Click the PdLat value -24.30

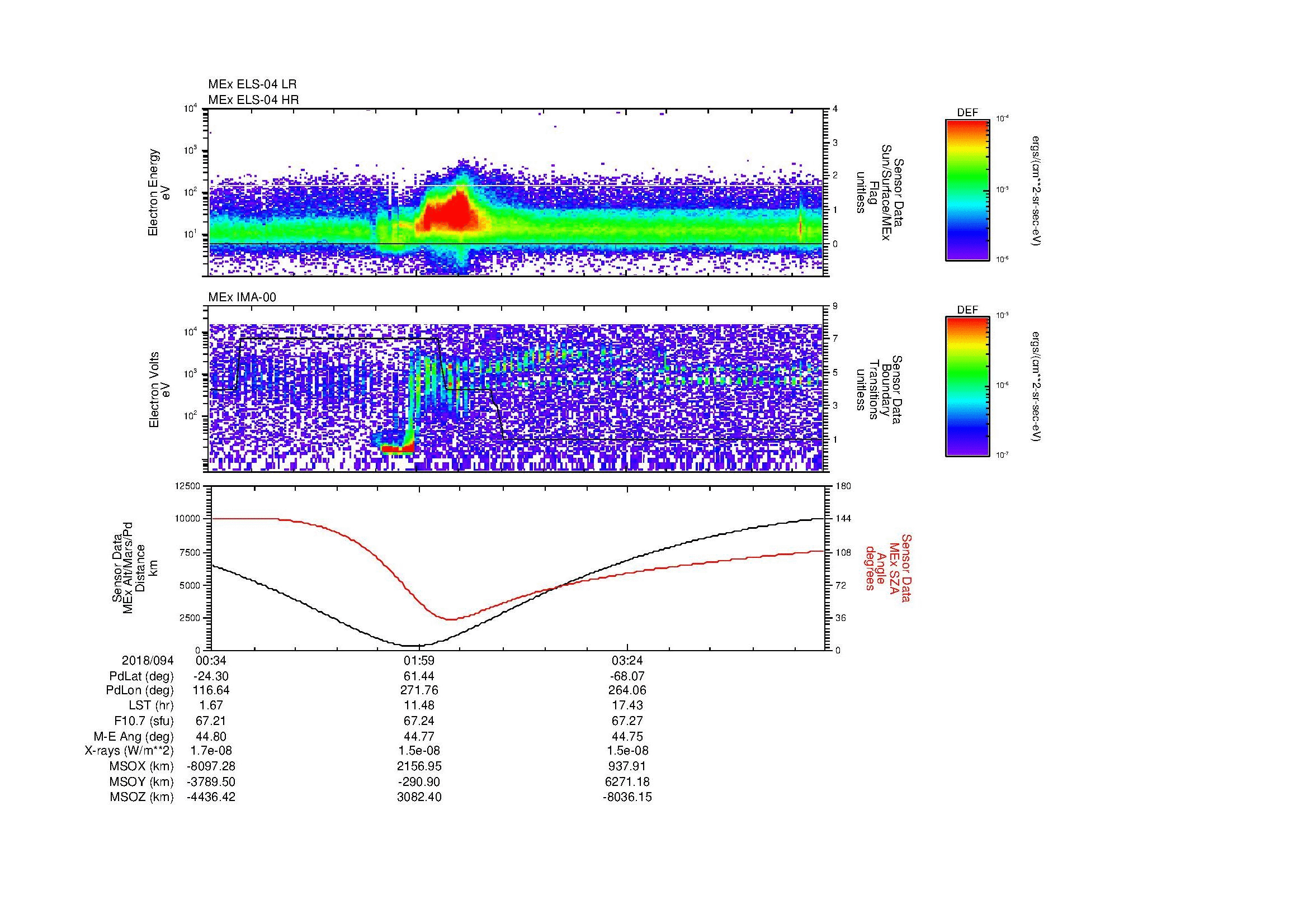click(x=211, y=676)
